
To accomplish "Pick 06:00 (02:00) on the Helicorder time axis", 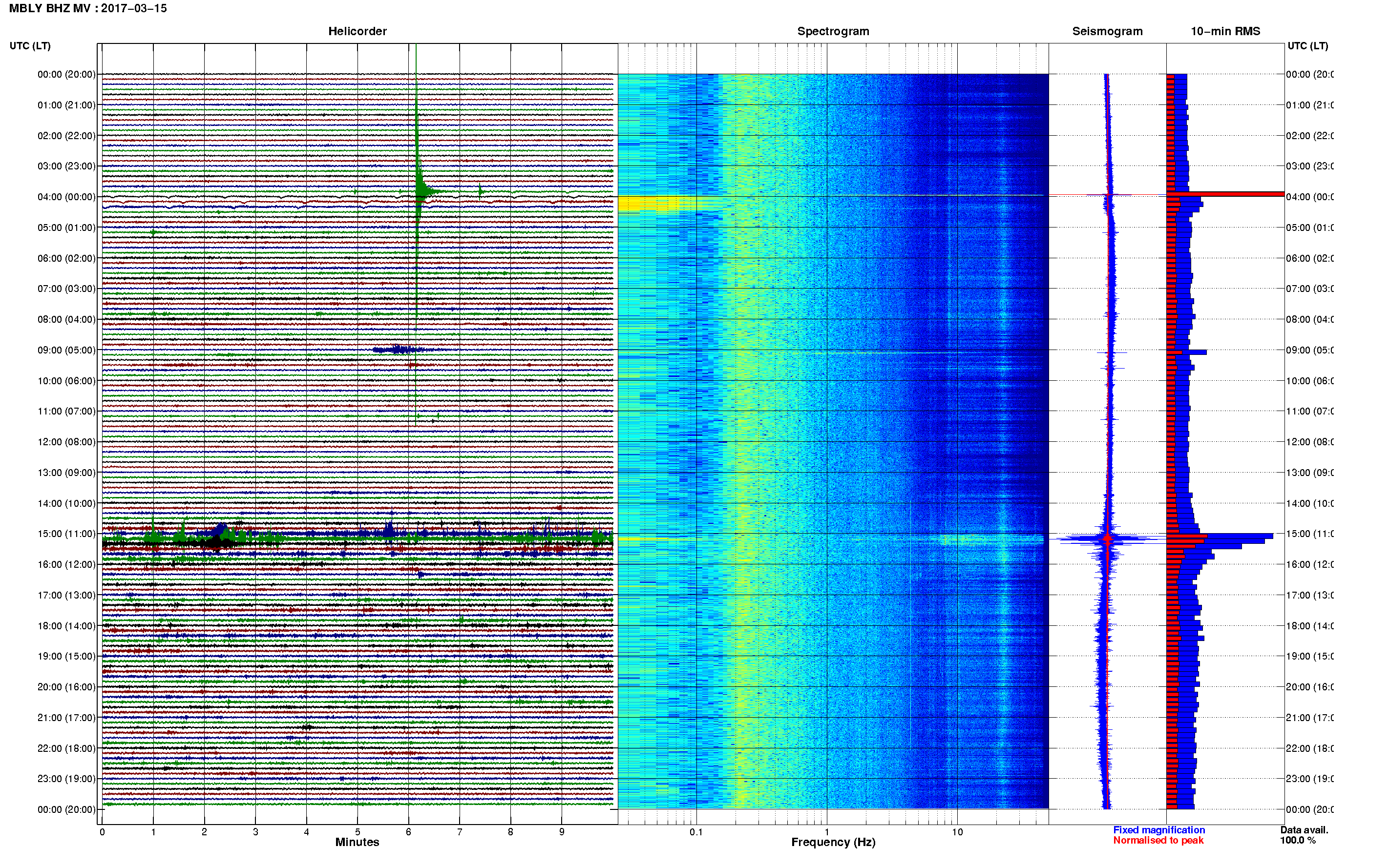I will tap(66, 258).
